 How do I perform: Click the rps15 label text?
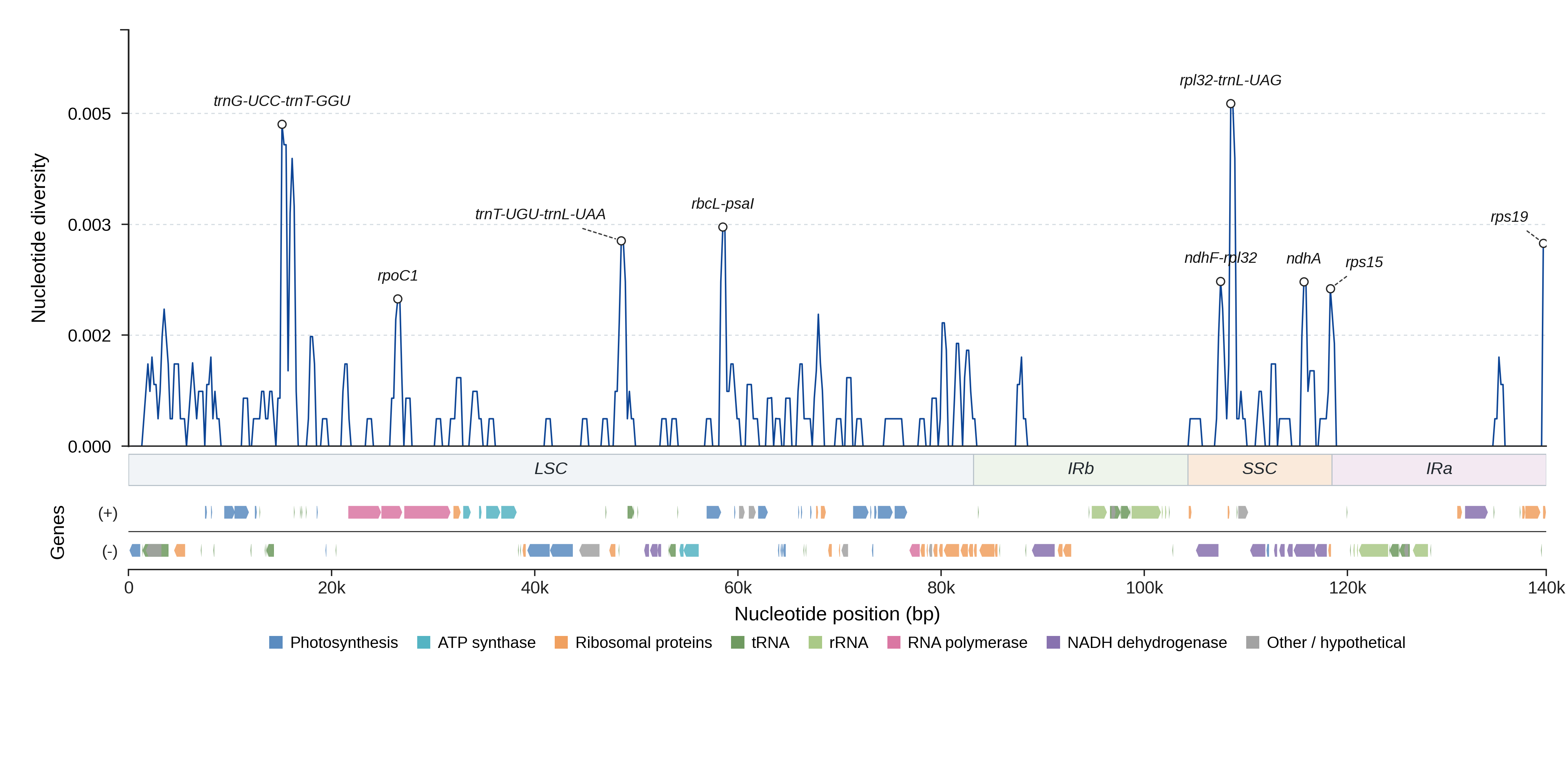[1364, 262]
